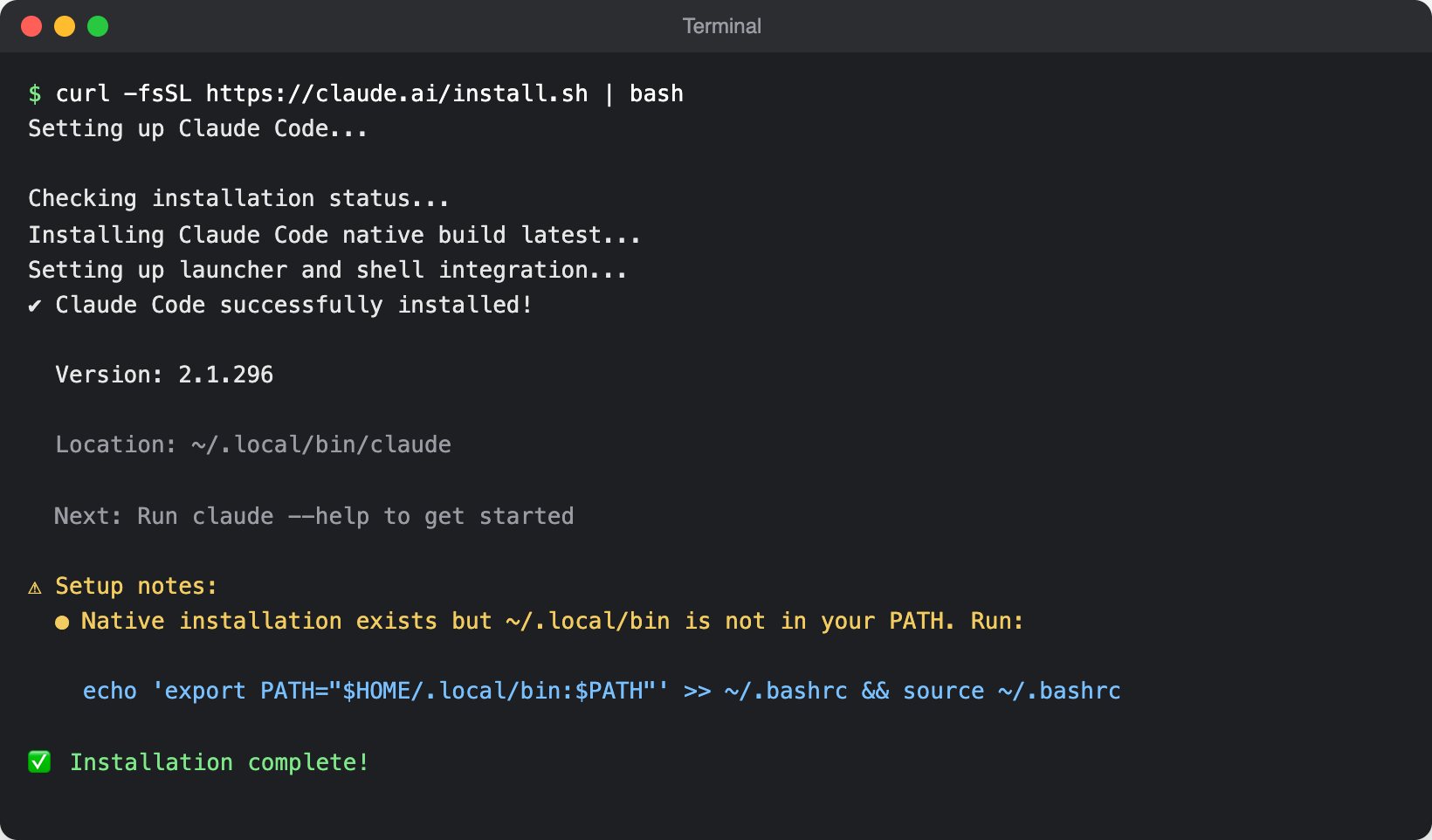
Task: Click 'Next: Run claude --help to get started'
Action: tap(314, 517)
